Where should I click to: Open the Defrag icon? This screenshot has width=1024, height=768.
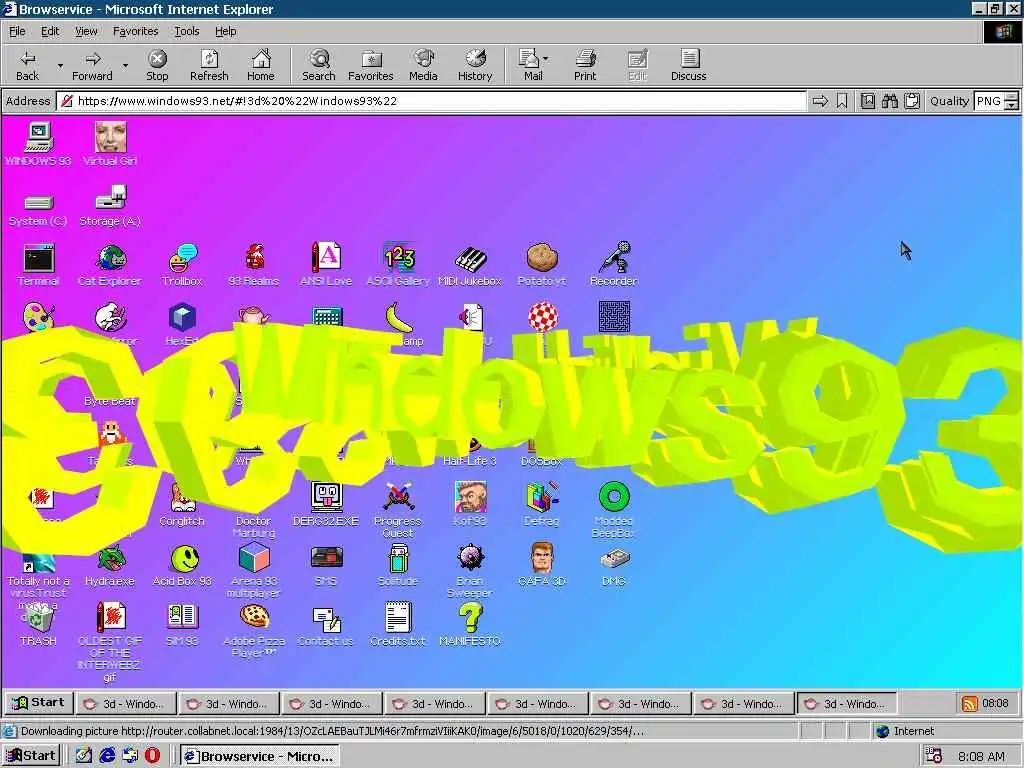pyautogui.click(x=542, y=504)
